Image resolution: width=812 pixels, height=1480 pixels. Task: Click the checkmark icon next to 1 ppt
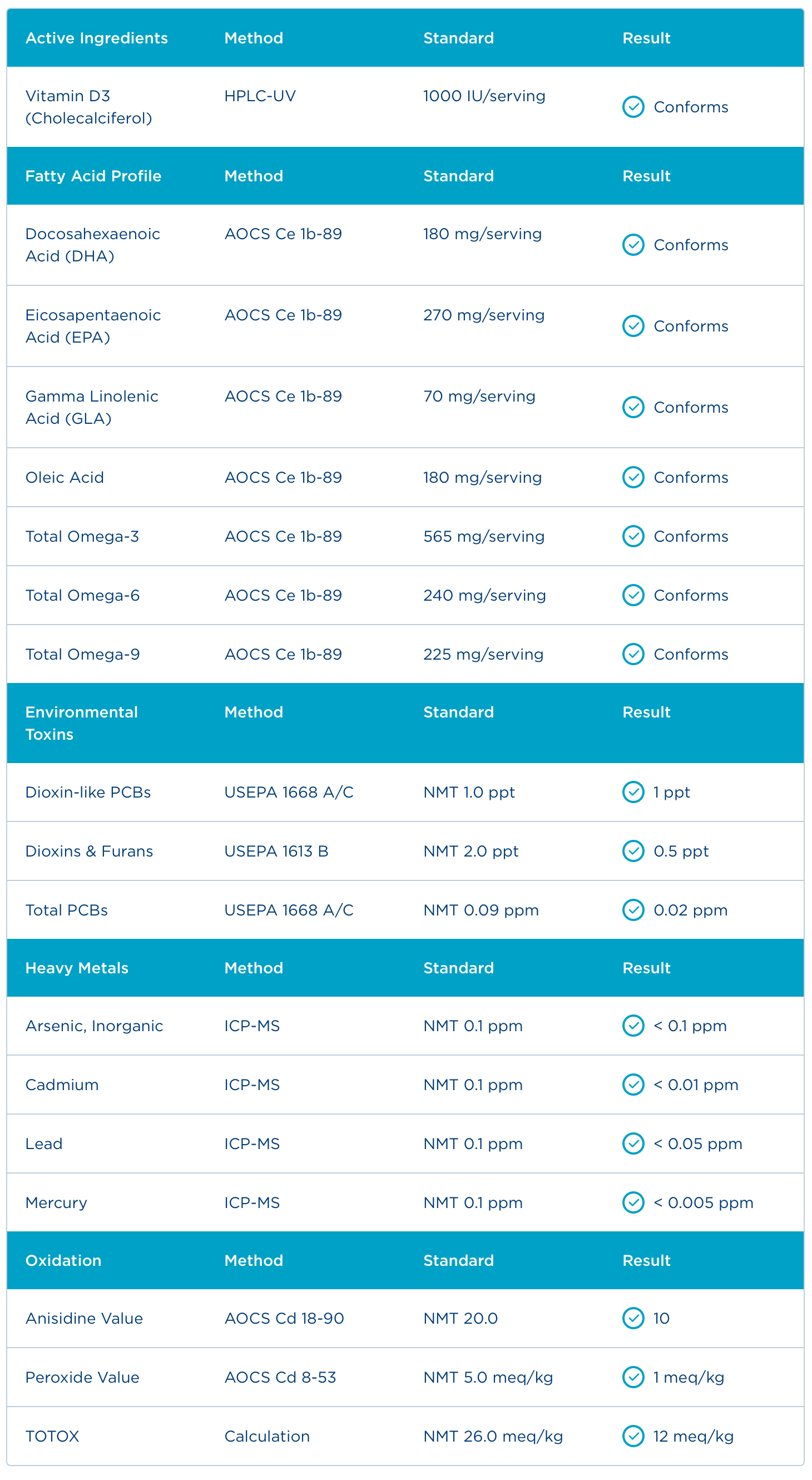pyautogui.click(x=633, y=791)
